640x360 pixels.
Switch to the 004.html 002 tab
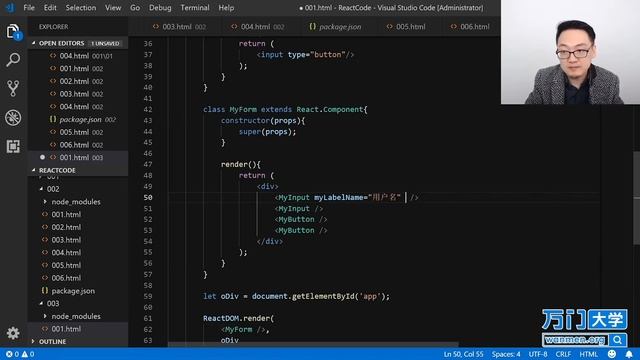[257, 27]
